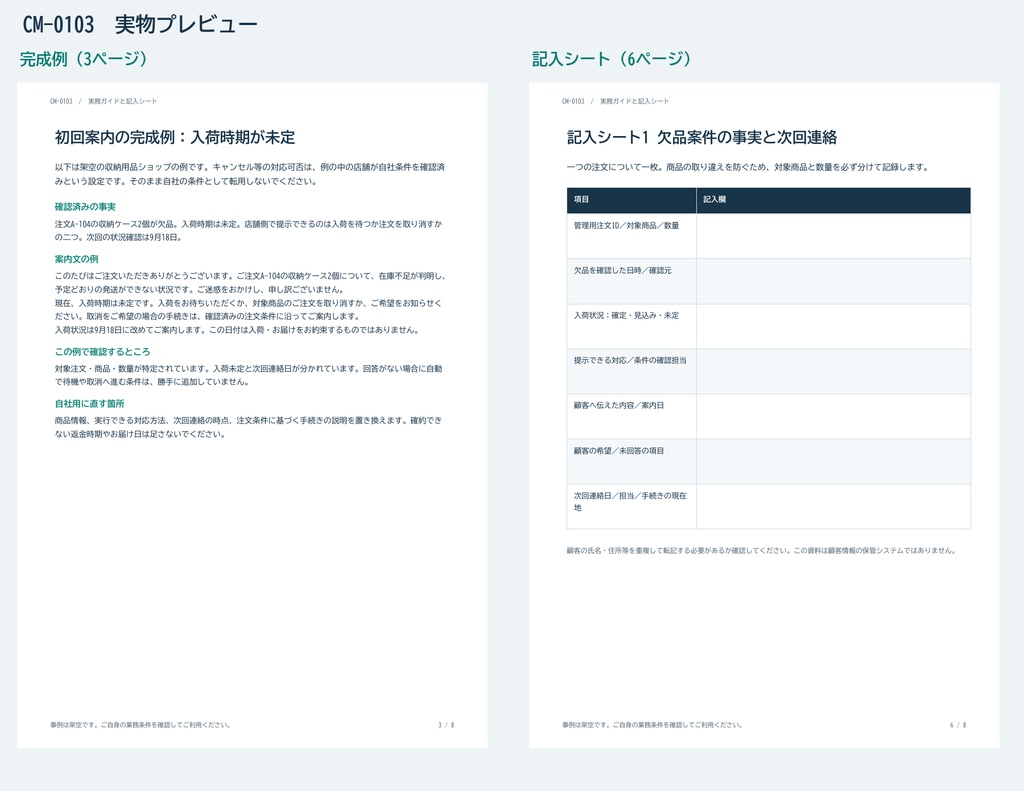Click right page footer '事例は架空です'

tap(652, 725)
